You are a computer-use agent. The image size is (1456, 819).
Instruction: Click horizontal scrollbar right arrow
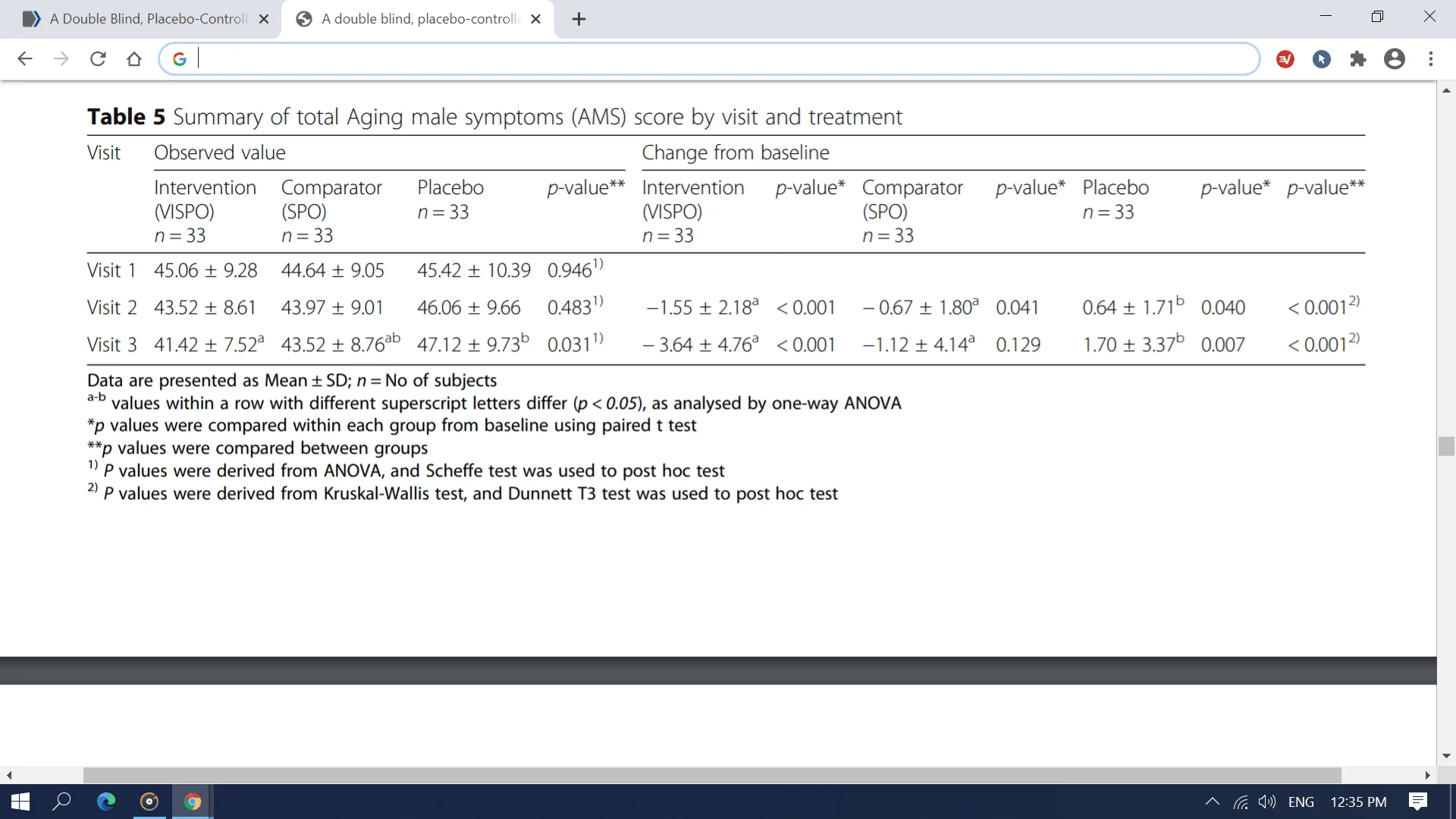[1427, 775]
